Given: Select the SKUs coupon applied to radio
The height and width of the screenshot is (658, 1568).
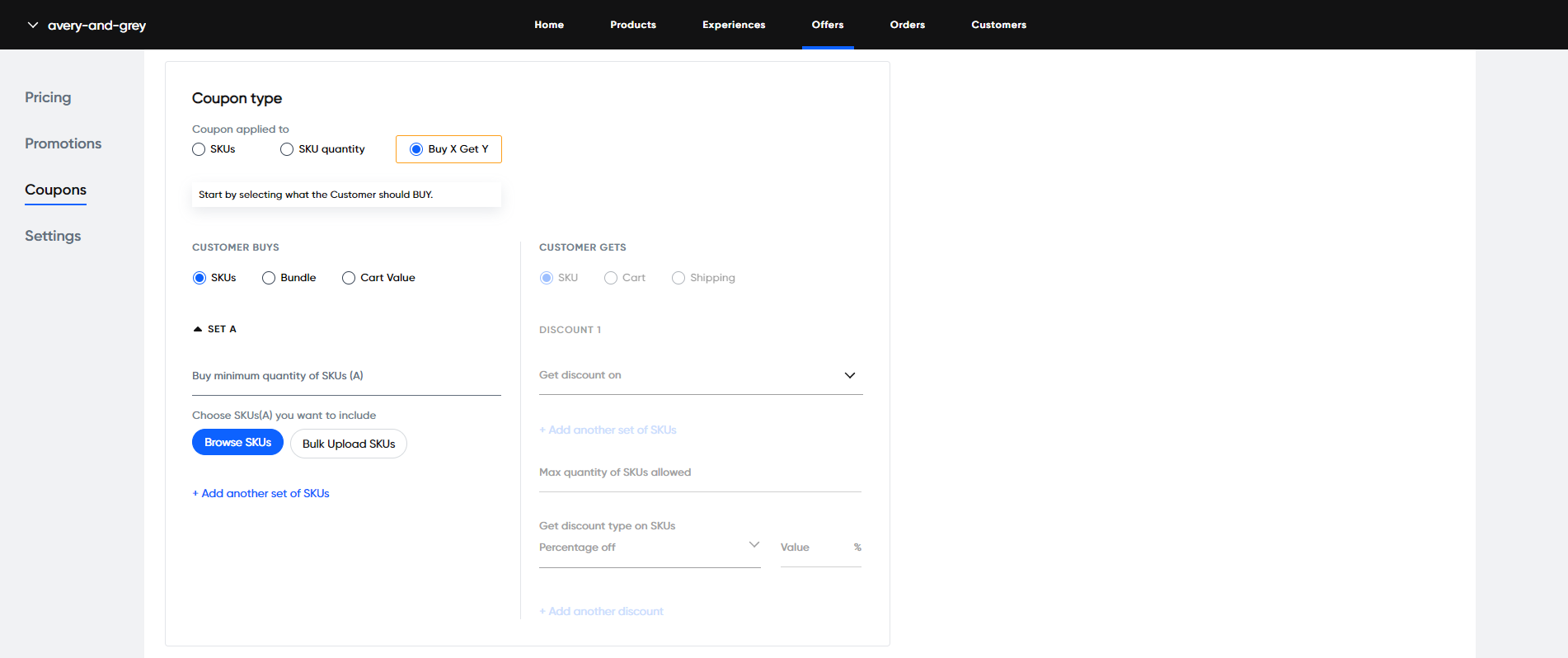Looking at the screenshot, I should pos(199,149).
